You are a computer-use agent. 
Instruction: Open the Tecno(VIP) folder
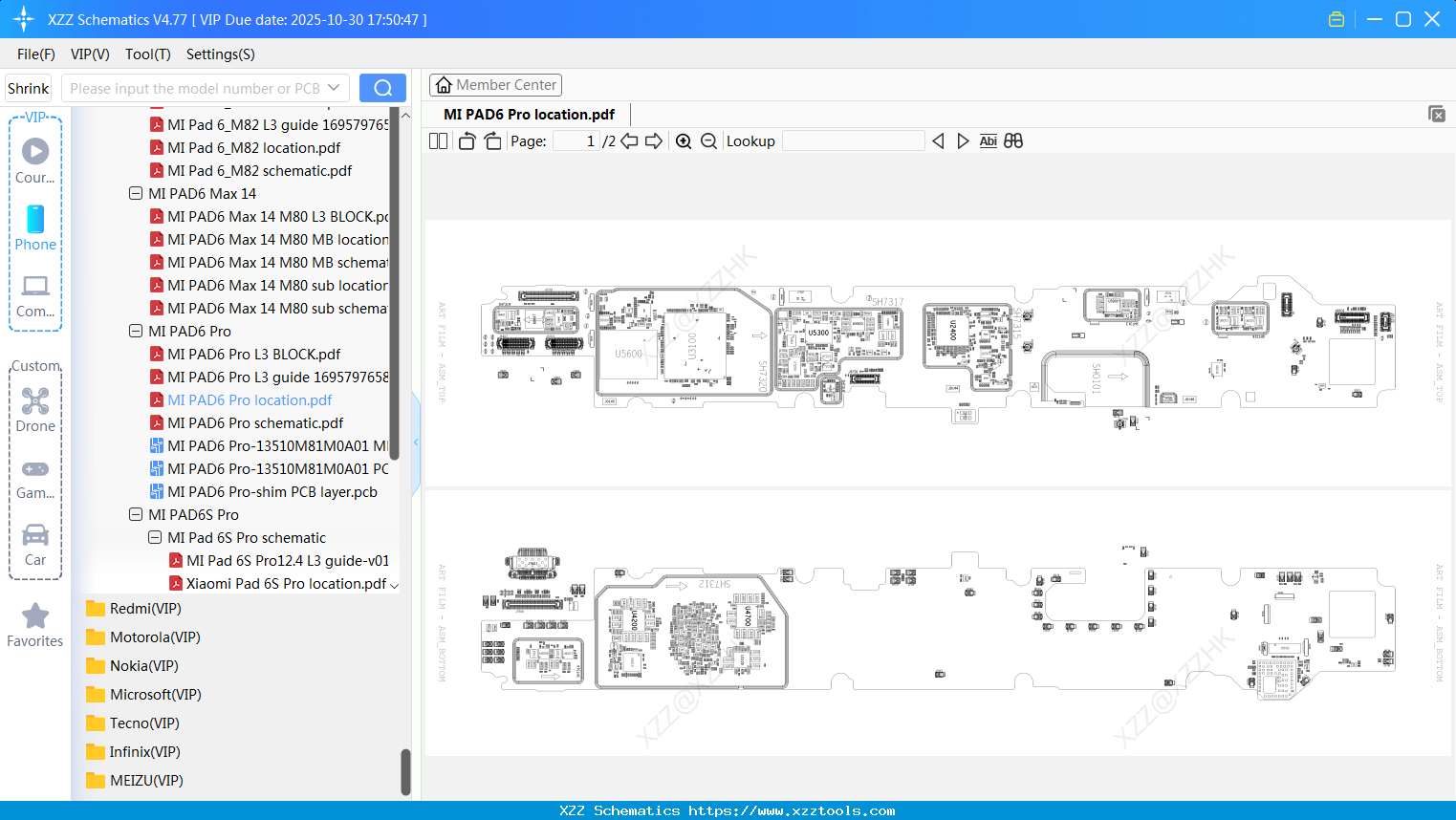[x=144, y=723]
